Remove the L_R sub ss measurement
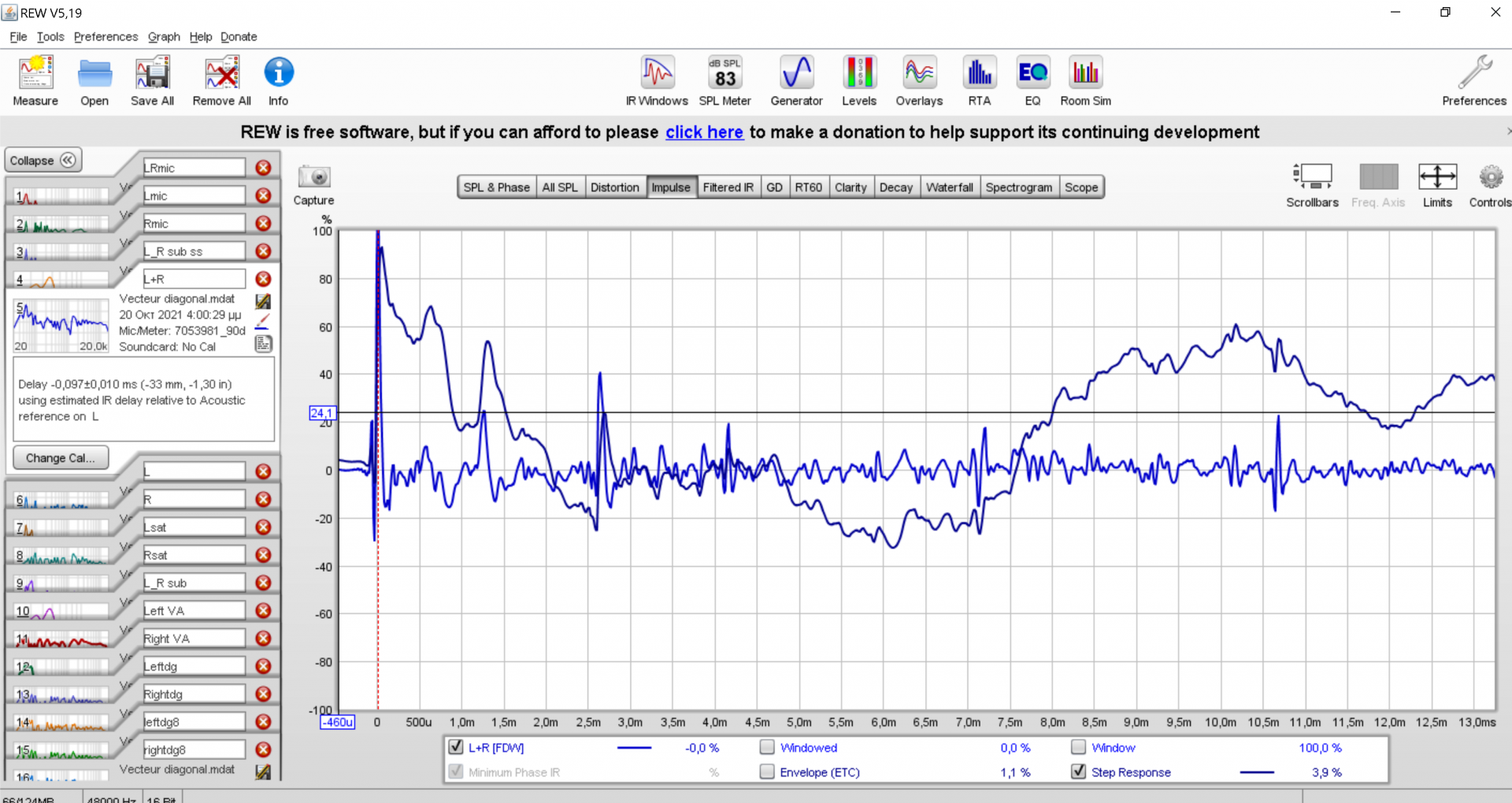This screenshot has height=803, width=1512. (x=264, y=251)
